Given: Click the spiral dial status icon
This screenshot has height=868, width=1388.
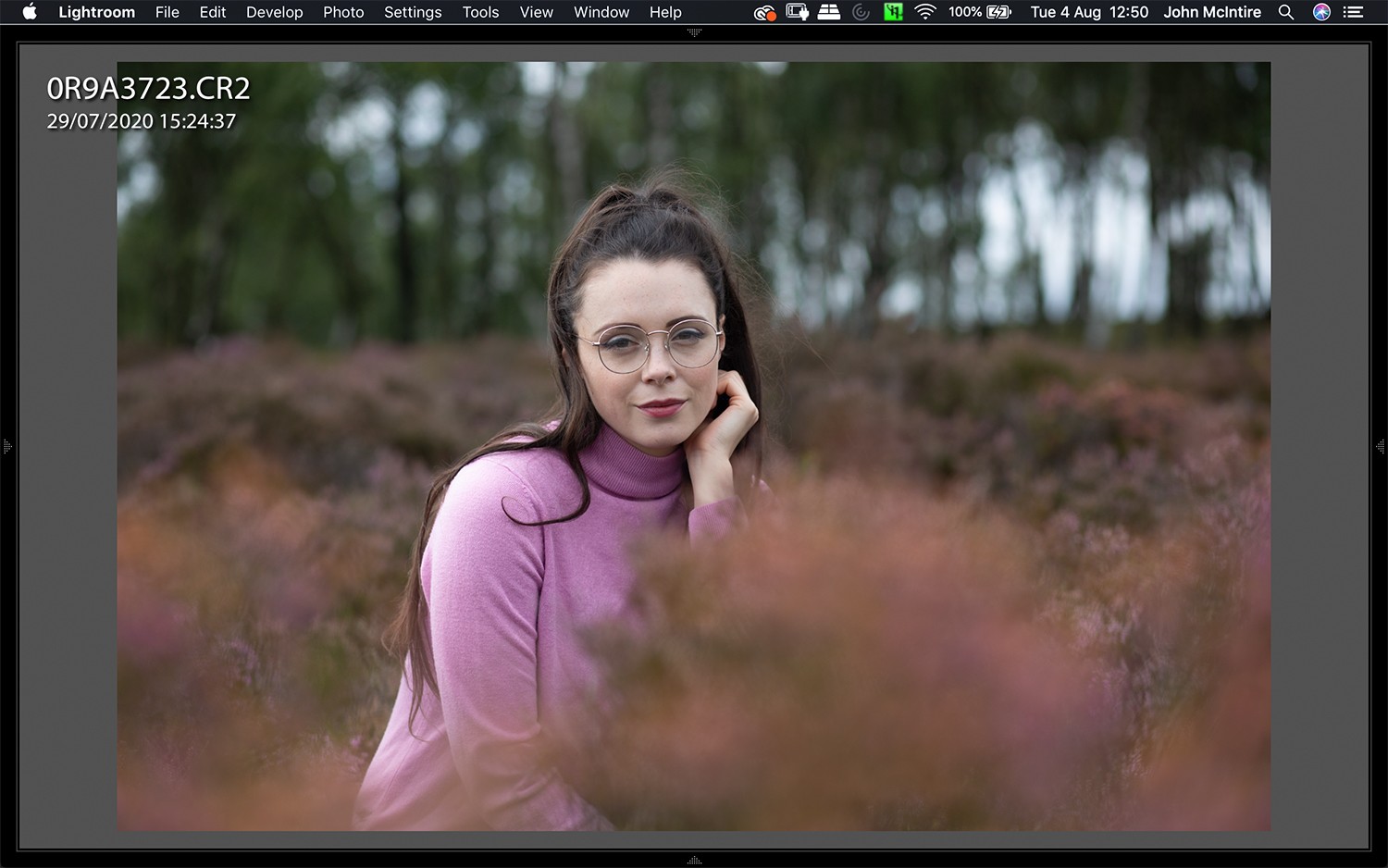Looking at the screenshot, I should click(x=860, y=12).
